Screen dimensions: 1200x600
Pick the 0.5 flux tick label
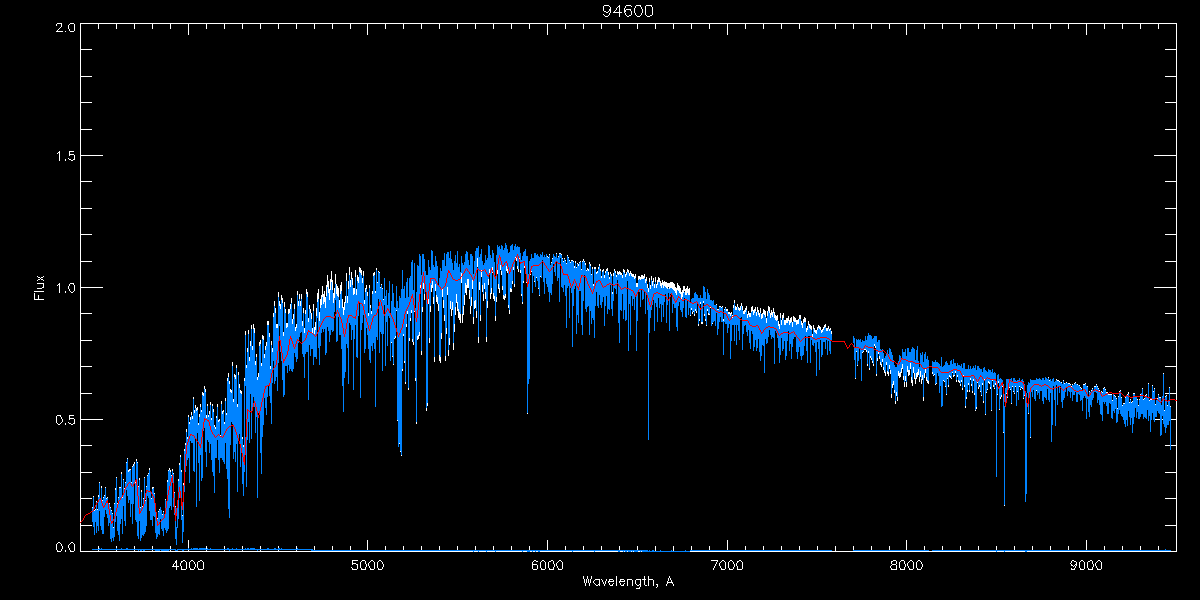[x=65, y=419]
